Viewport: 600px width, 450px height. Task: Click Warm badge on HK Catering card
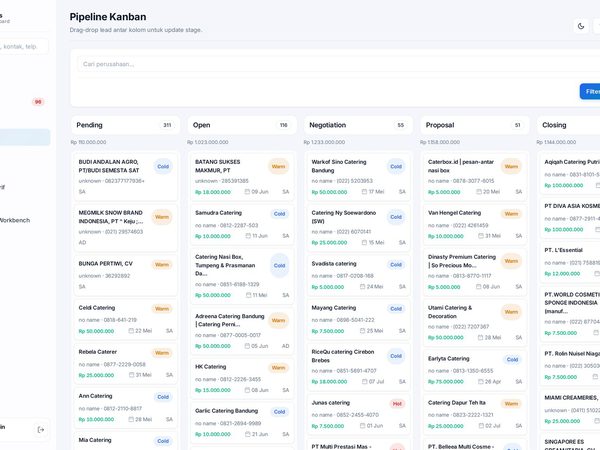click(x=278, y=368)
